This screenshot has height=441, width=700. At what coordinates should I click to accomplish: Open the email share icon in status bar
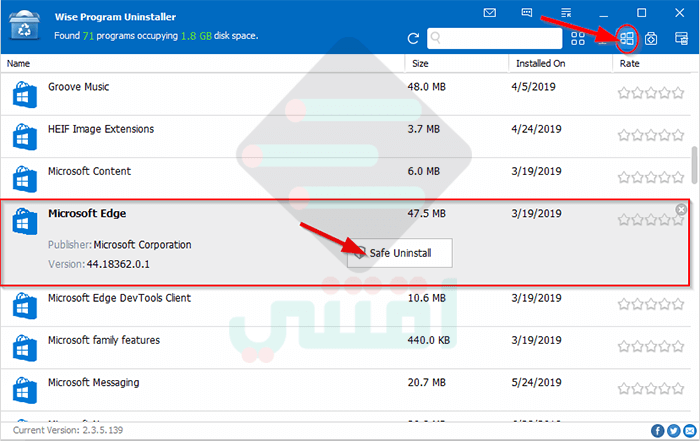pyautogui.click(x=690, y=430)
